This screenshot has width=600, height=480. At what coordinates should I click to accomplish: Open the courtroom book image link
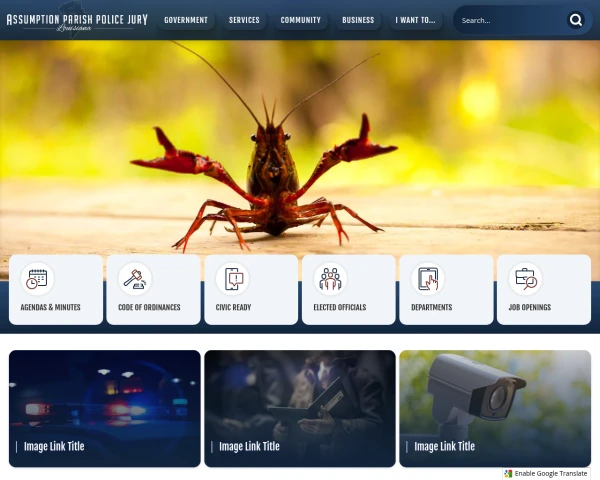coord(300,408)
